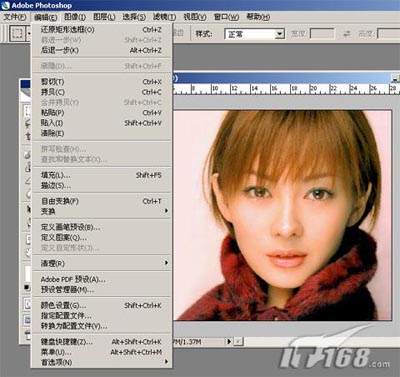
Task: Open the 帮助(H) help menu
Action: [258, 17]
